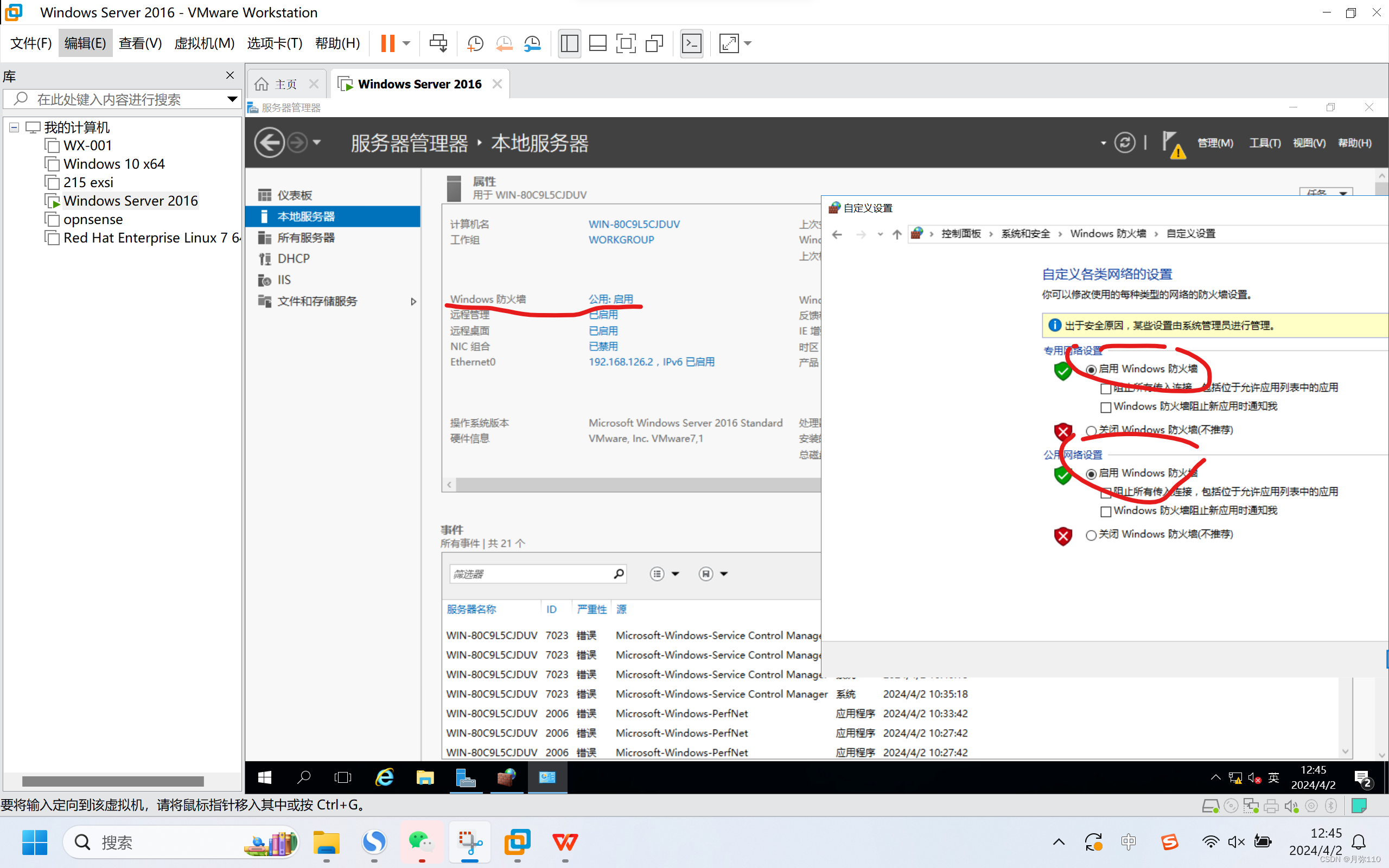The image size is (1389, 868).
Task: Open library search dropdown arrow
Action: coord(232,99)
